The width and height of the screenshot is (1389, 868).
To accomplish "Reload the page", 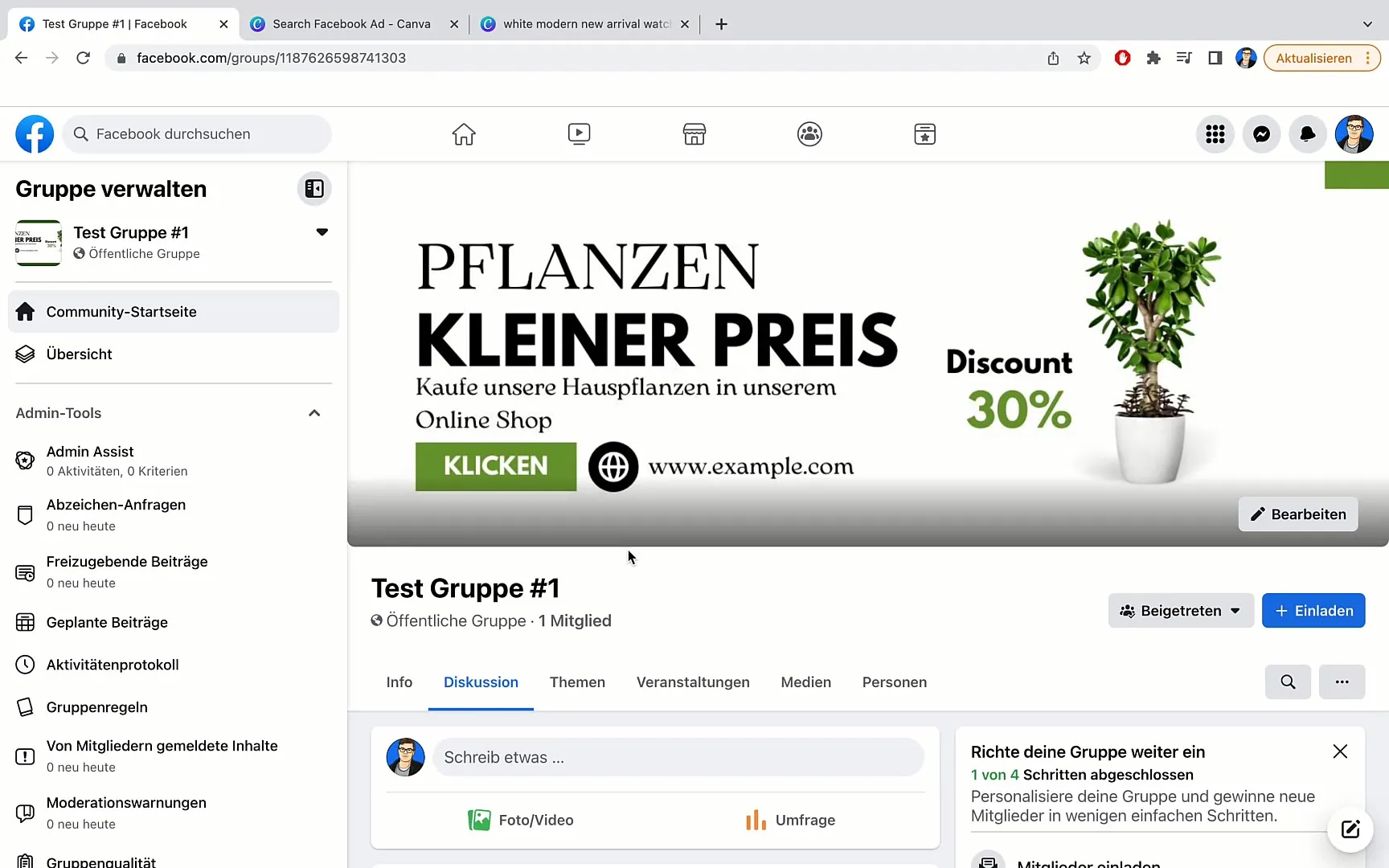I will tap(83, 58).
